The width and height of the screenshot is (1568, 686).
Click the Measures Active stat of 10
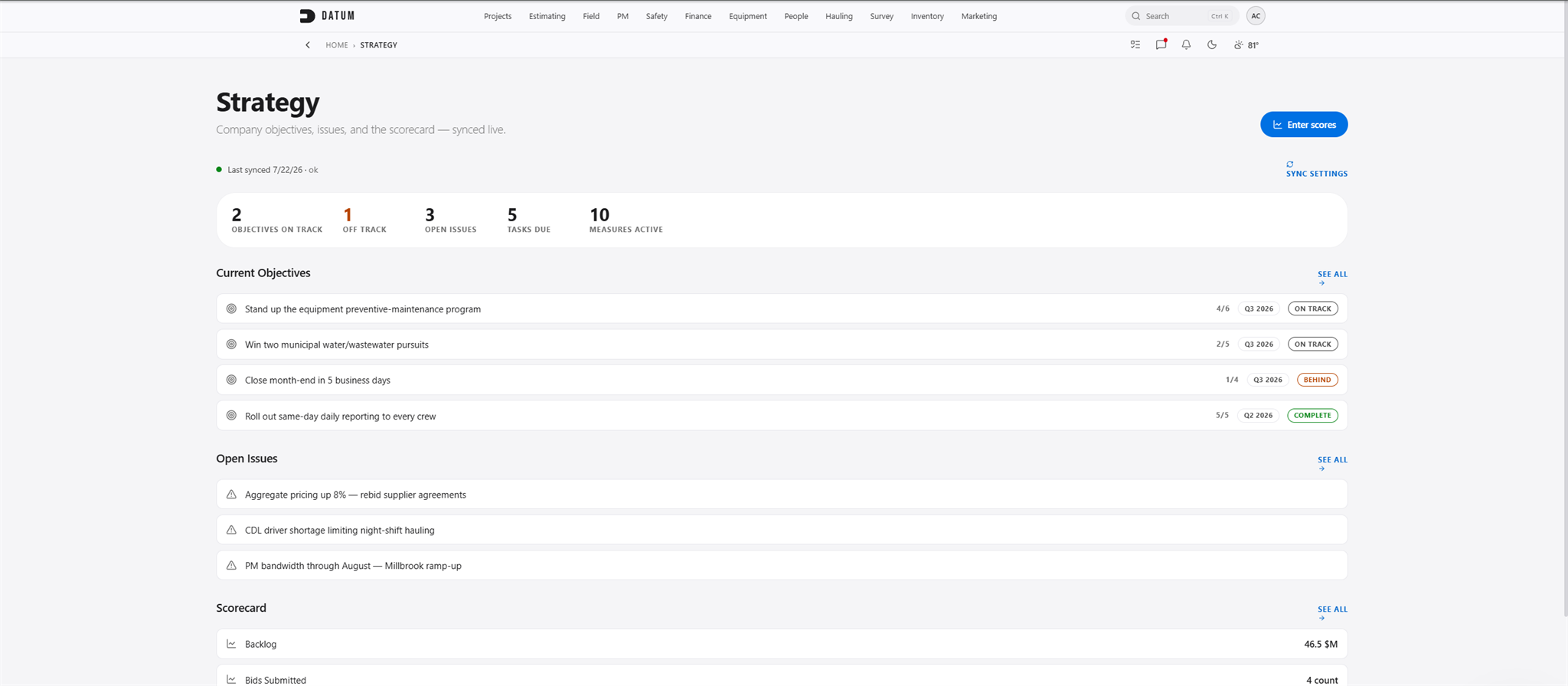click(x=599, y=214)
